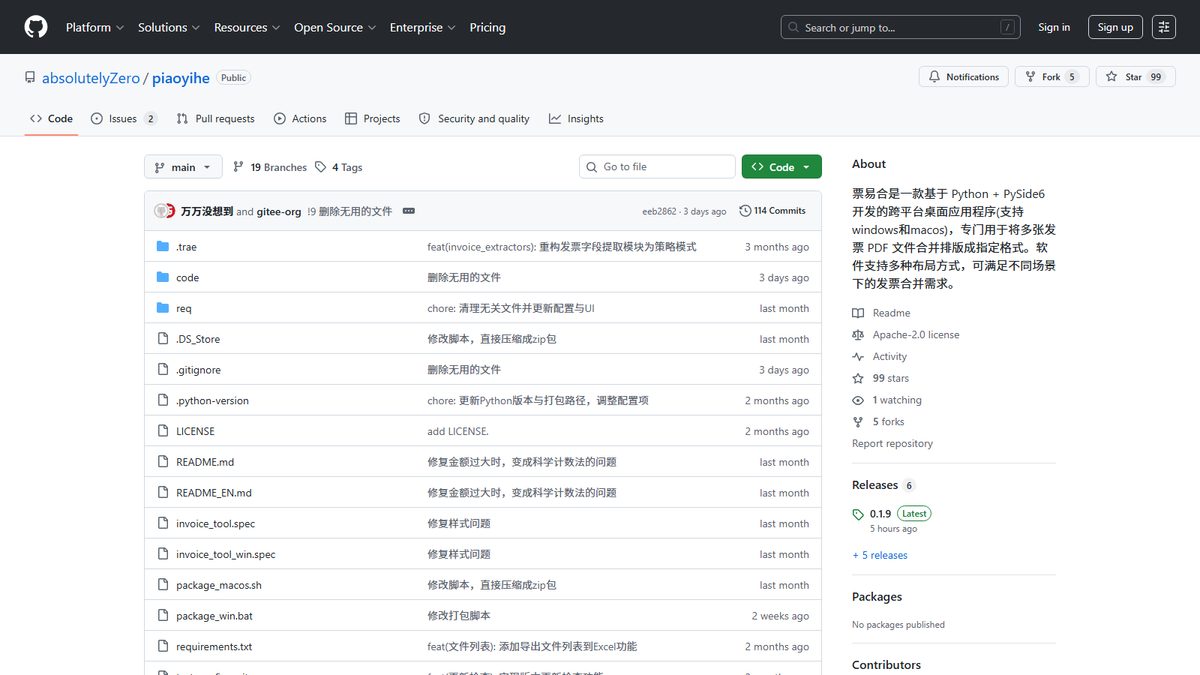Open the Security and quality tab
The image size is (1200, 675).
[474, 118]
